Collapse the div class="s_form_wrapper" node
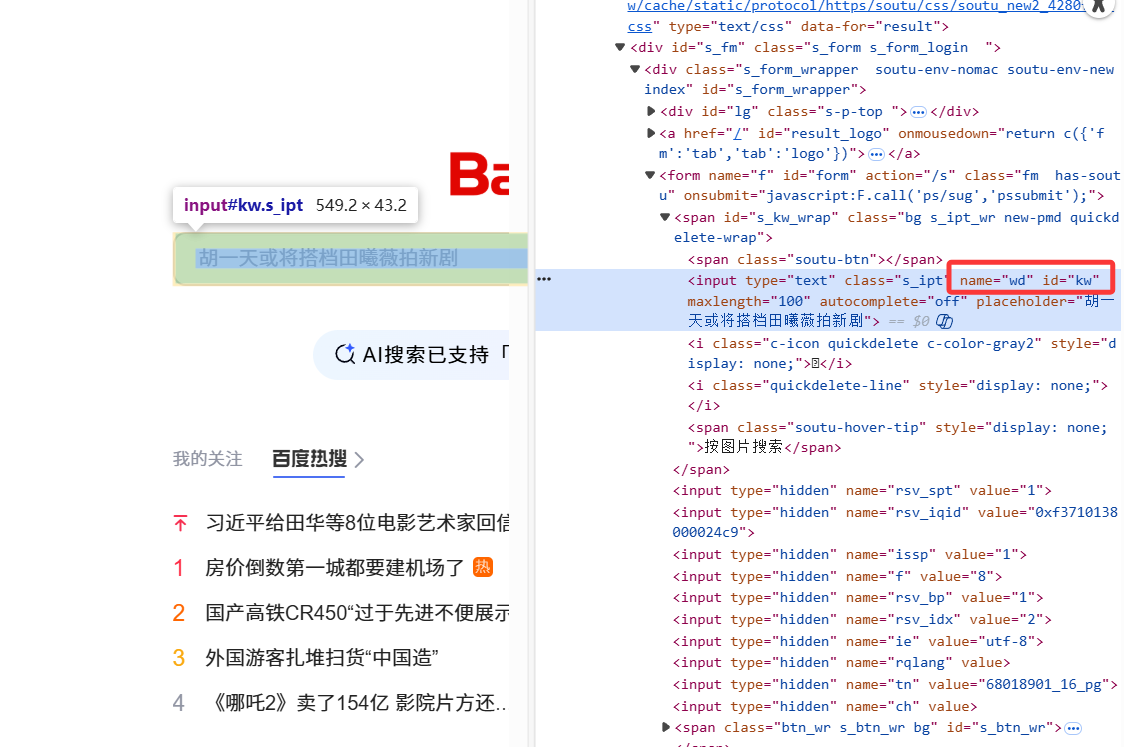The width and height of the screenshot is (1124, 747). pyautogui.click(x=634, y=70)
